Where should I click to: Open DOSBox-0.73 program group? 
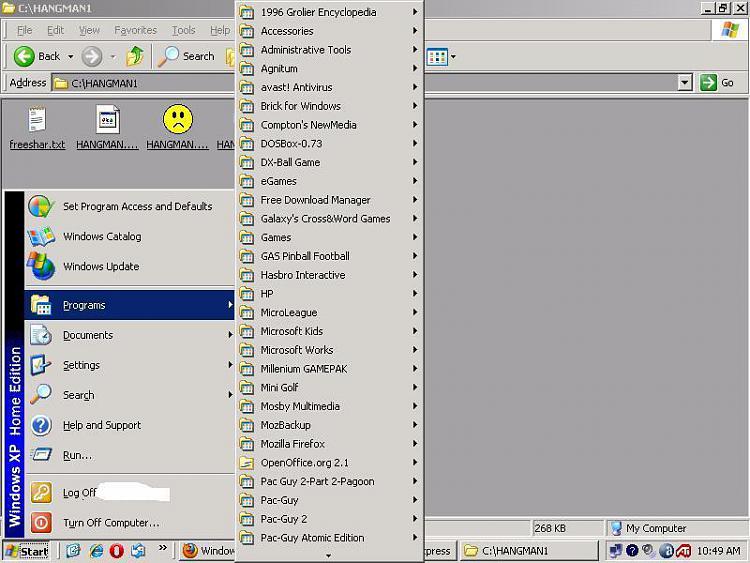[330, 144]
